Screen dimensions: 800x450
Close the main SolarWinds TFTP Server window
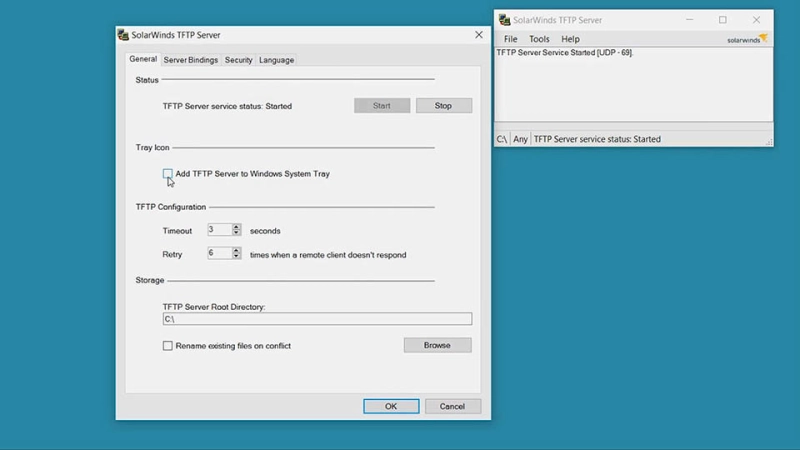click(756, 20)
